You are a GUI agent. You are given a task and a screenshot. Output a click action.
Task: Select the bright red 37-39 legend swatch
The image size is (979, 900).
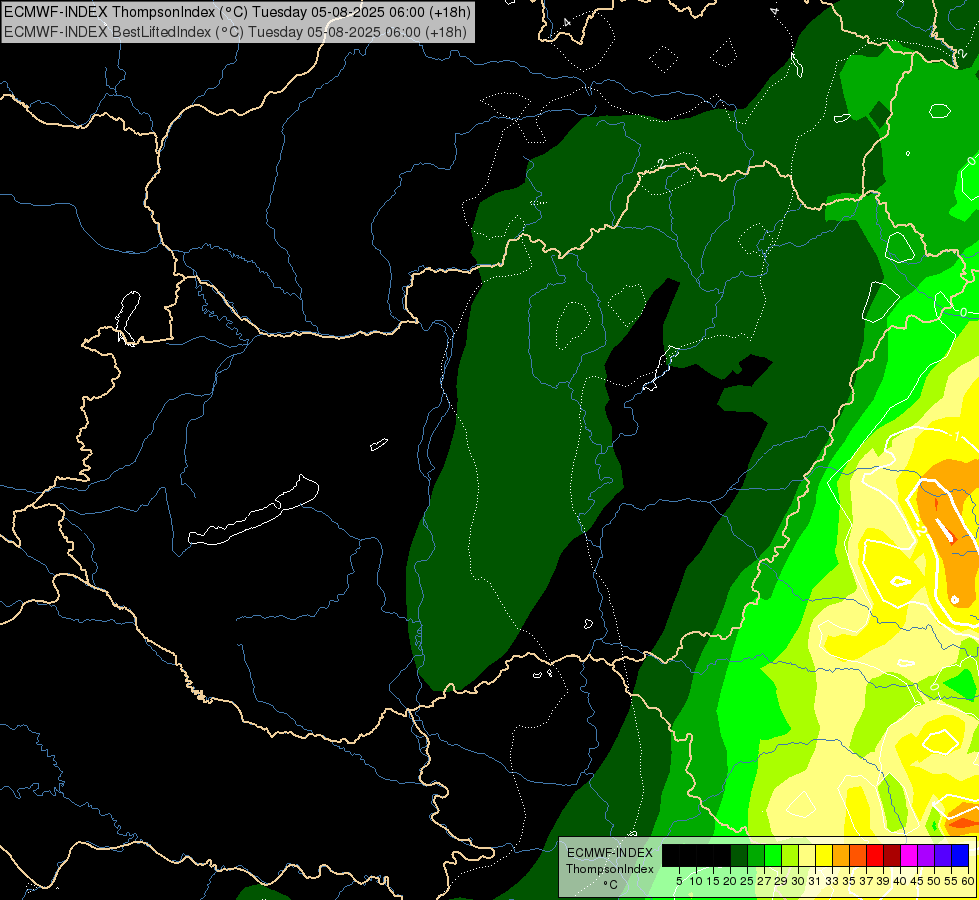[x=875, y=855]
